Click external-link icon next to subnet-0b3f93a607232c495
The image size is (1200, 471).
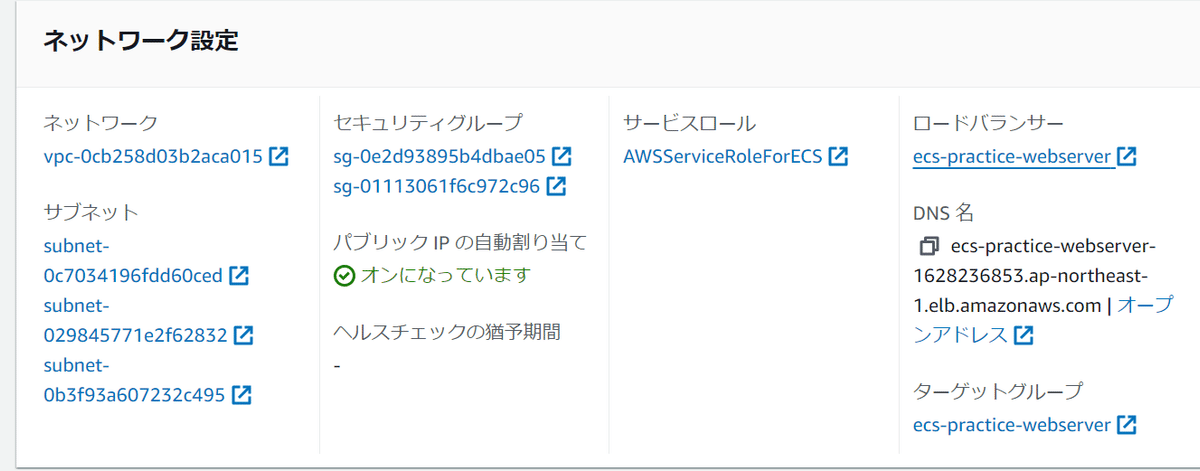(x=241, y=395)
